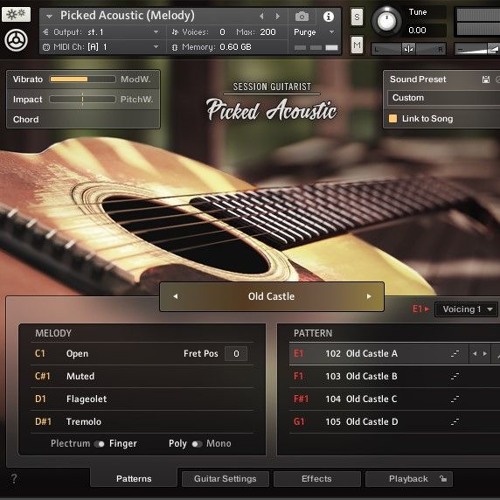The image size is (500, 500).
Task: Toggle the Plectrum/Finger switch
Action: (x=99, y=444)
